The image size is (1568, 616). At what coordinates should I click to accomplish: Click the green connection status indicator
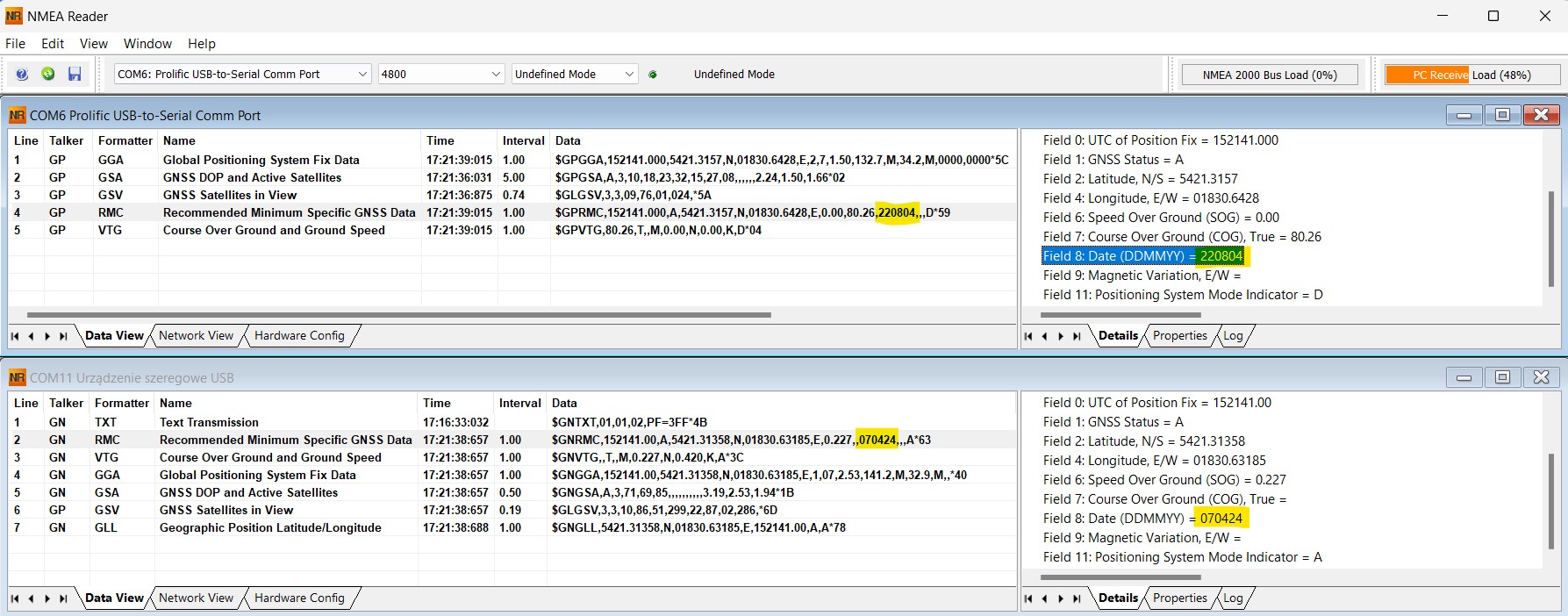tap(653, 75)
